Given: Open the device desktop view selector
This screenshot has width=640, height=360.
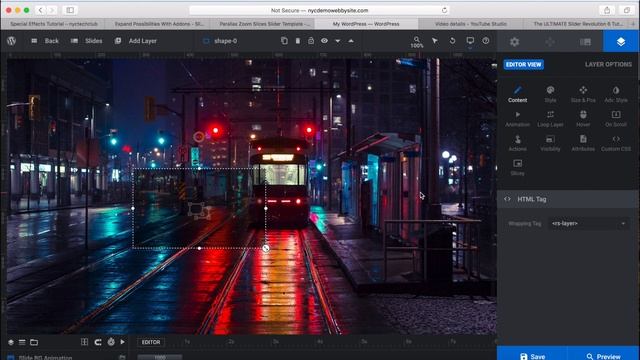Looking at the screenshot, I should pyautogui.click(x=470, y=41).
